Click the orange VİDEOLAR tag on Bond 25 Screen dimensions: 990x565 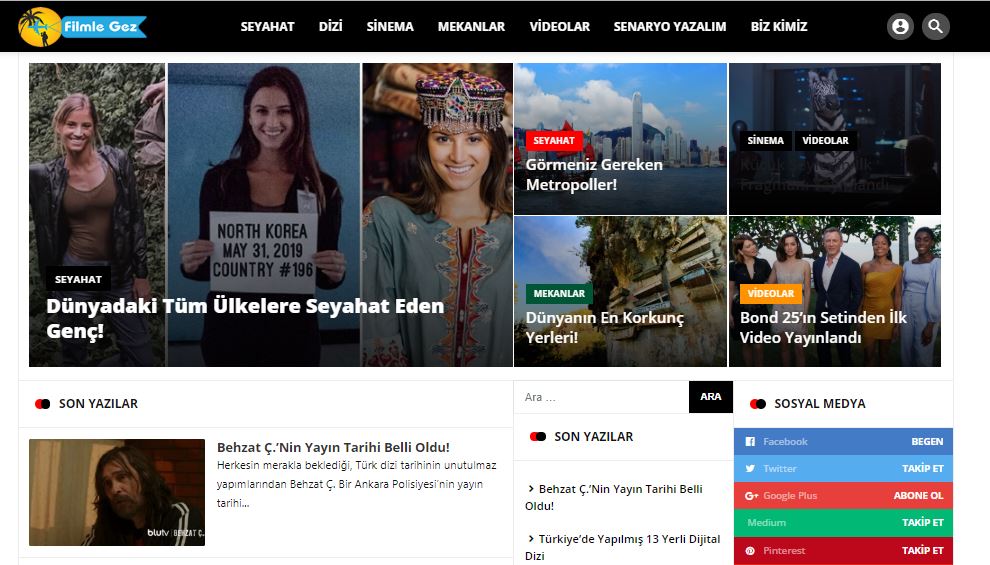(770, 294)
